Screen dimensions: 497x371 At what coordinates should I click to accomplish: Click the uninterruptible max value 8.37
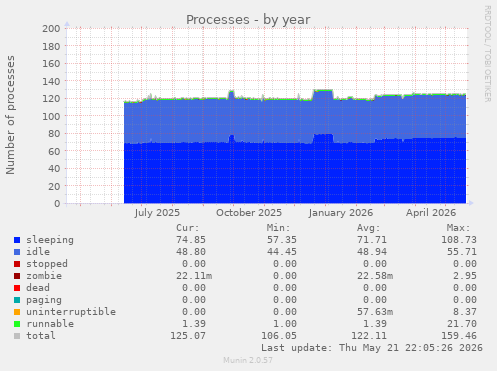[465, 312]
